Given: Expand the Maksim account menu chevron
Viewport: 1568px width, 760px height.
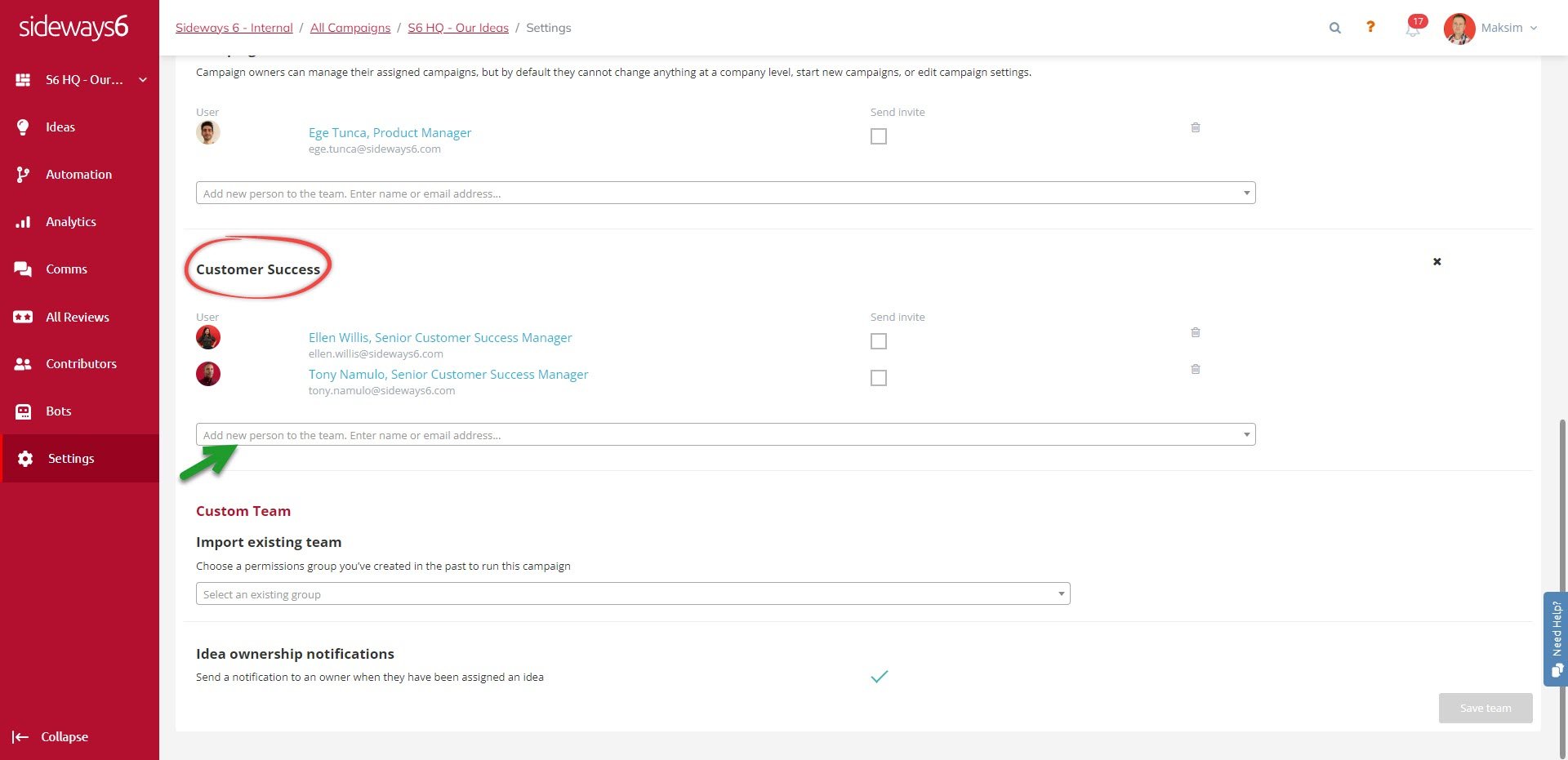Looking at the screenshot, I should pyautogui.click(x=1534, y=28).
